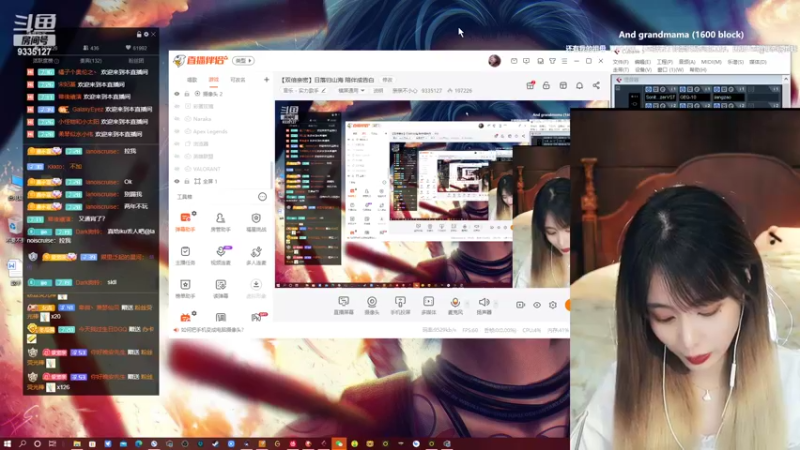The height and width of the screenshot is (450, 800).
Task: Click the 修改 edit title button
Action: pos(388,80)
